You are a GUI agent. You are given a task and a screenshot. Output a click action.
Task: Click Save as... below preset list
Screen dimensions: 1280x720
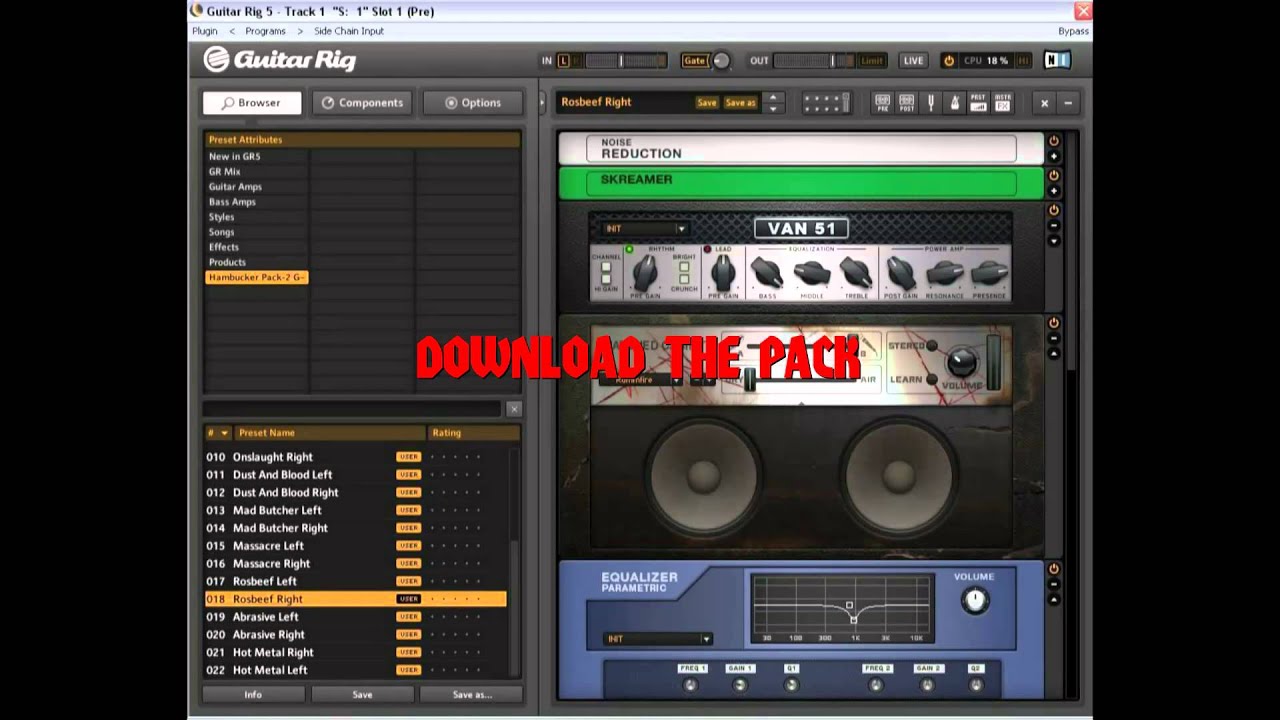coord(472,694)
